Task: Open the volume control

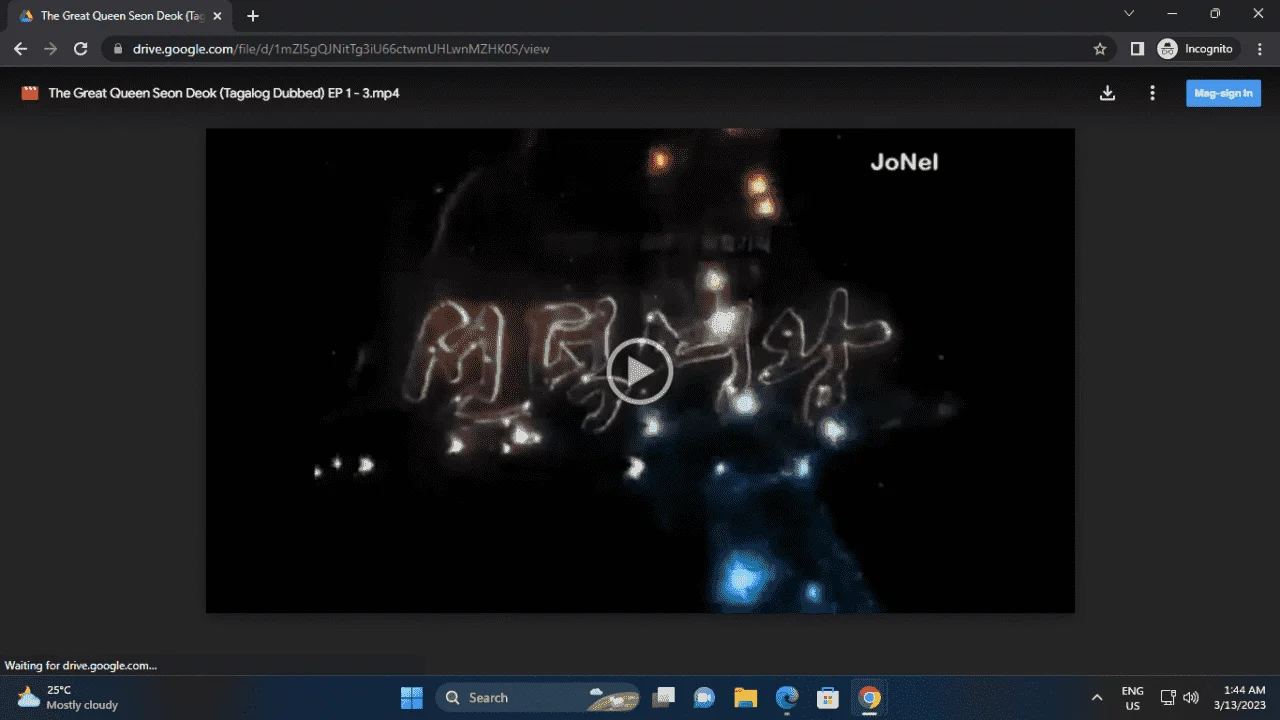Action: click(x=1190, y=697)
